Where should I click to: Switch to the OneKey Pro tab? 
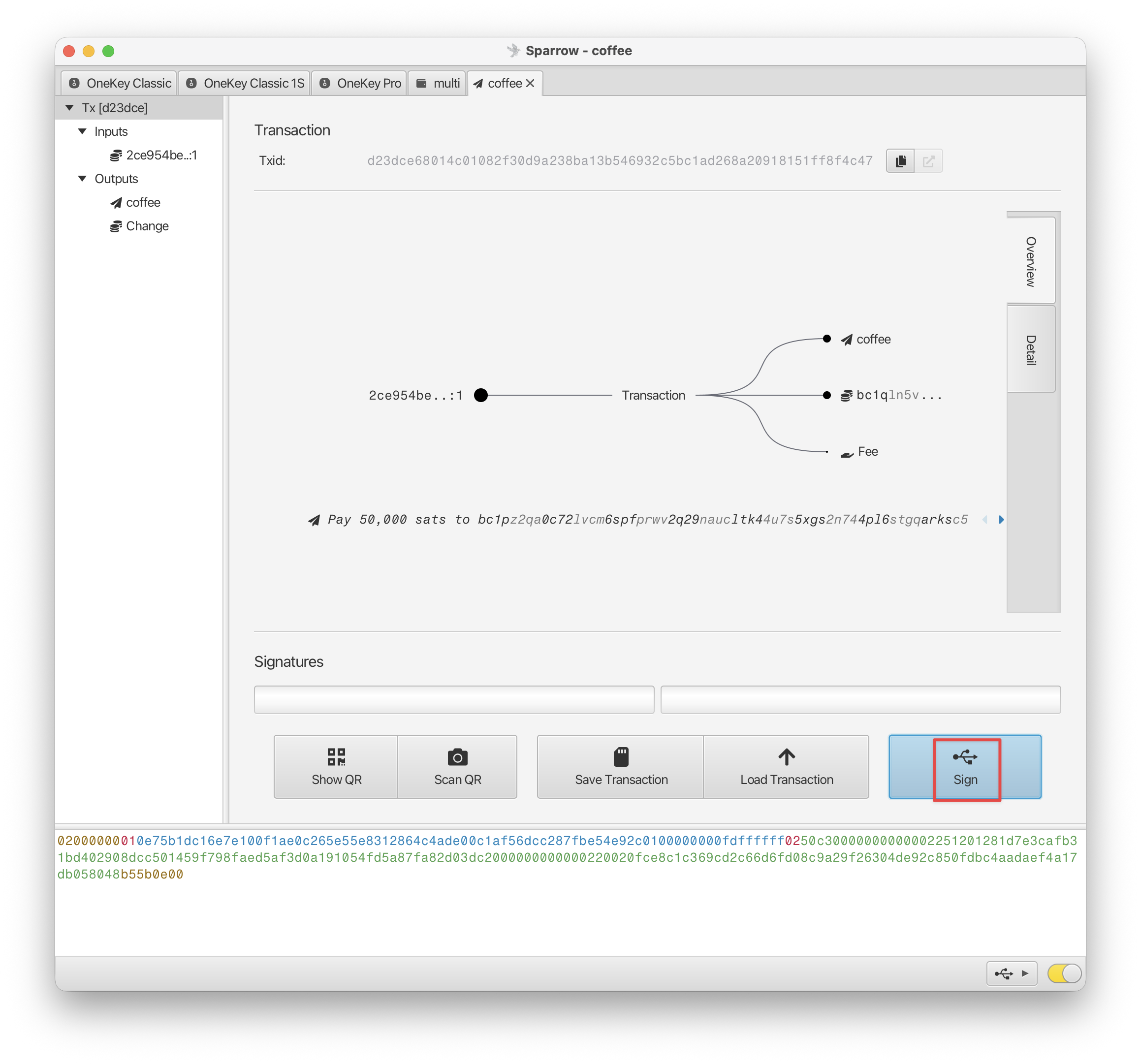[x=360, y=83]
